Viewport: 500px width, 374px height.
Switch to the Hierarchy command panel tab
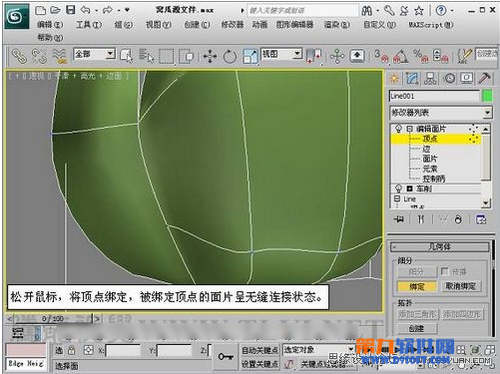tap(430, 78)
